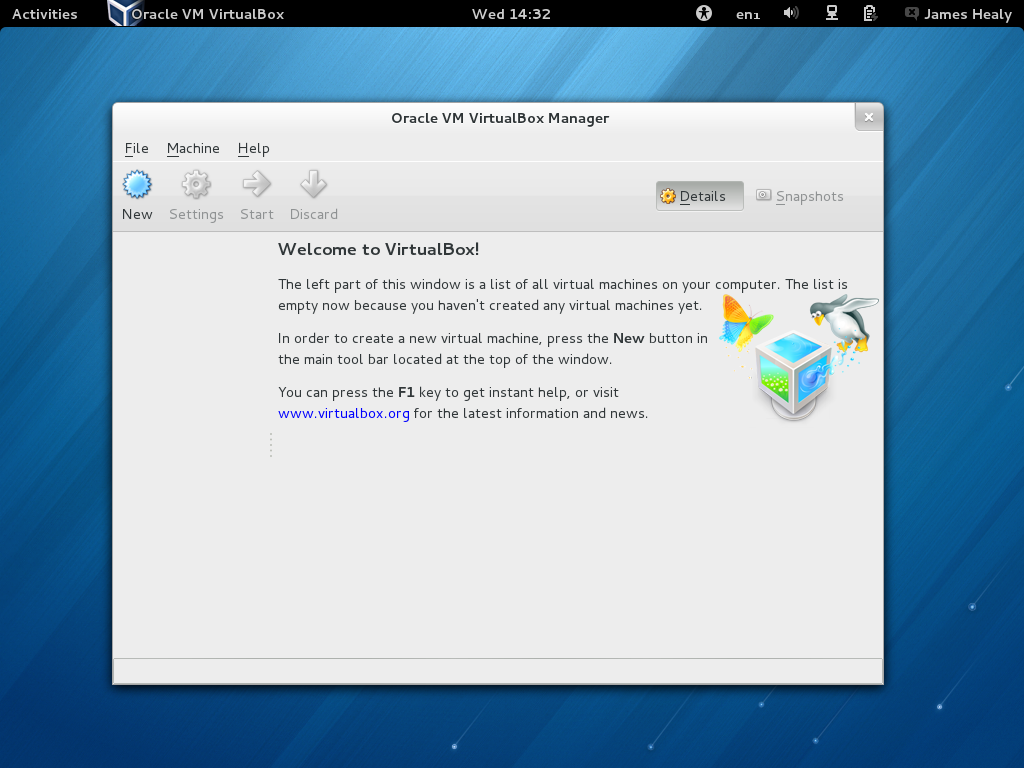Open machine Settings from the toolbar
Viewport: 1024px width, 768px height.
click(x=196, y=195)
